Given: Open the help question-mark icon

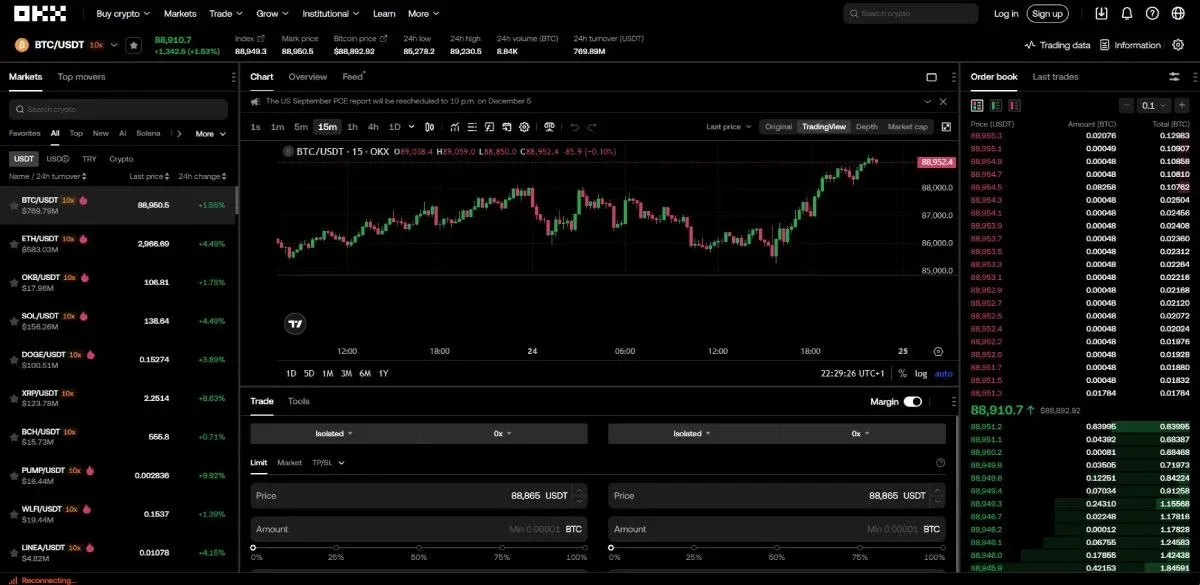Looking at the screenshot, I should [x=1152, y=14].
